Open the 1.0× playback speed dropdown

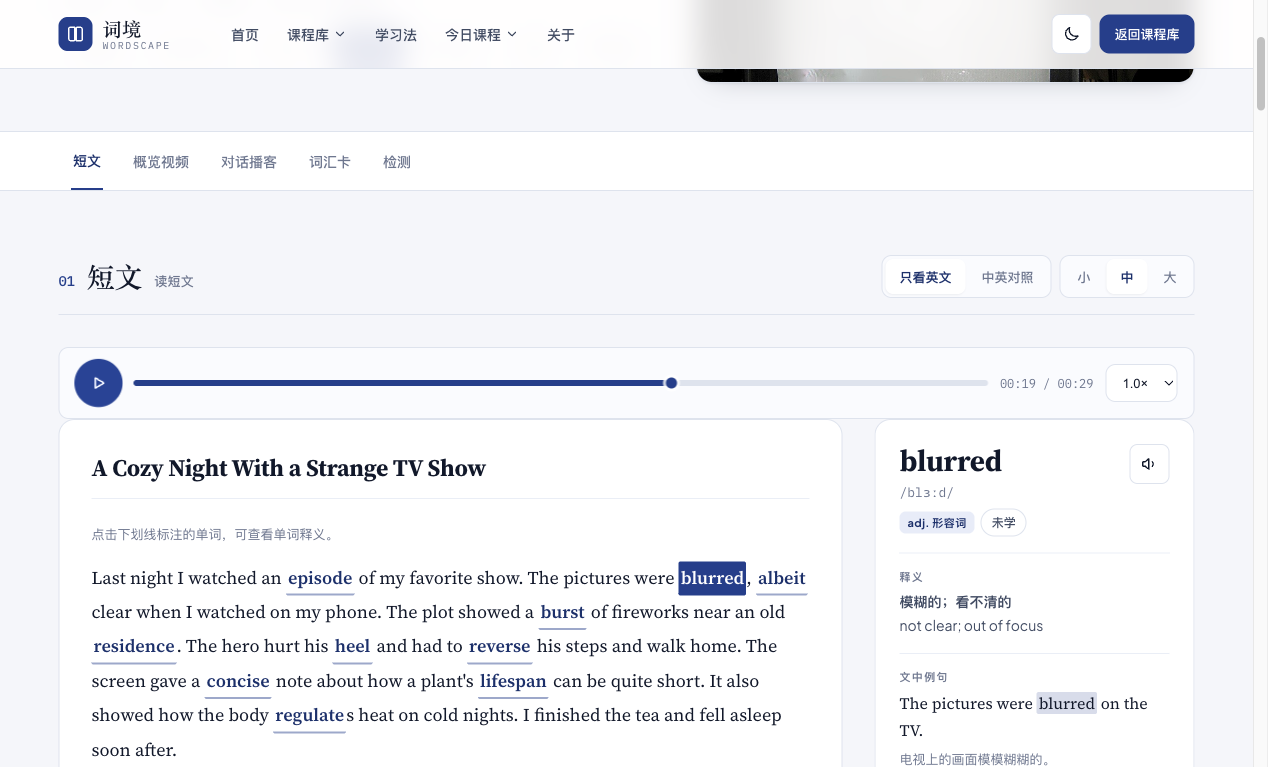1141,383
